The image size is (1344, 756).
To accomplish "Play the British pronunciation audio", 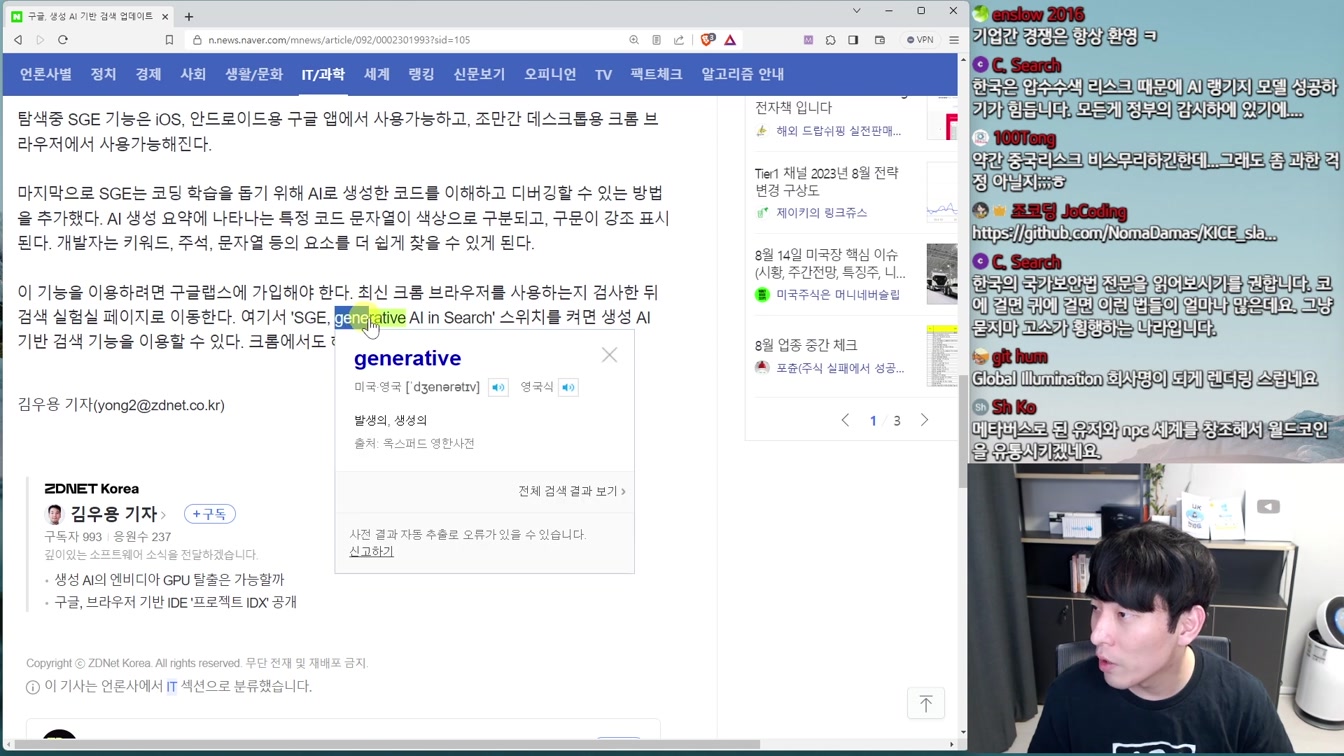I will [568, 387].
